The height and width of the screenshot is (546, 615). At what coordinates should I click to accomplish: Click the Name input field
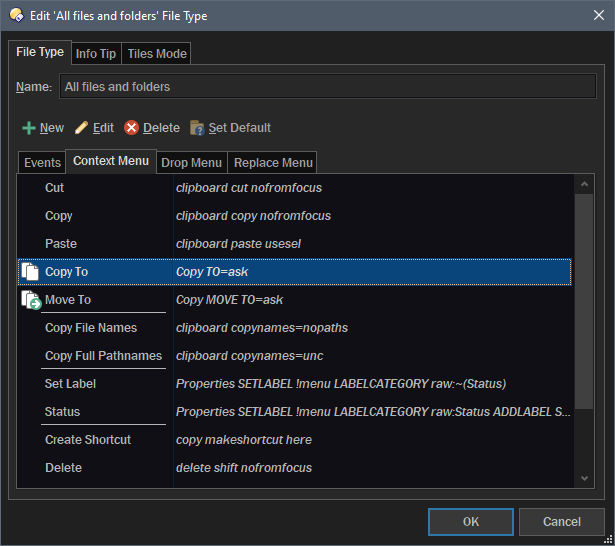pos(327,87)
